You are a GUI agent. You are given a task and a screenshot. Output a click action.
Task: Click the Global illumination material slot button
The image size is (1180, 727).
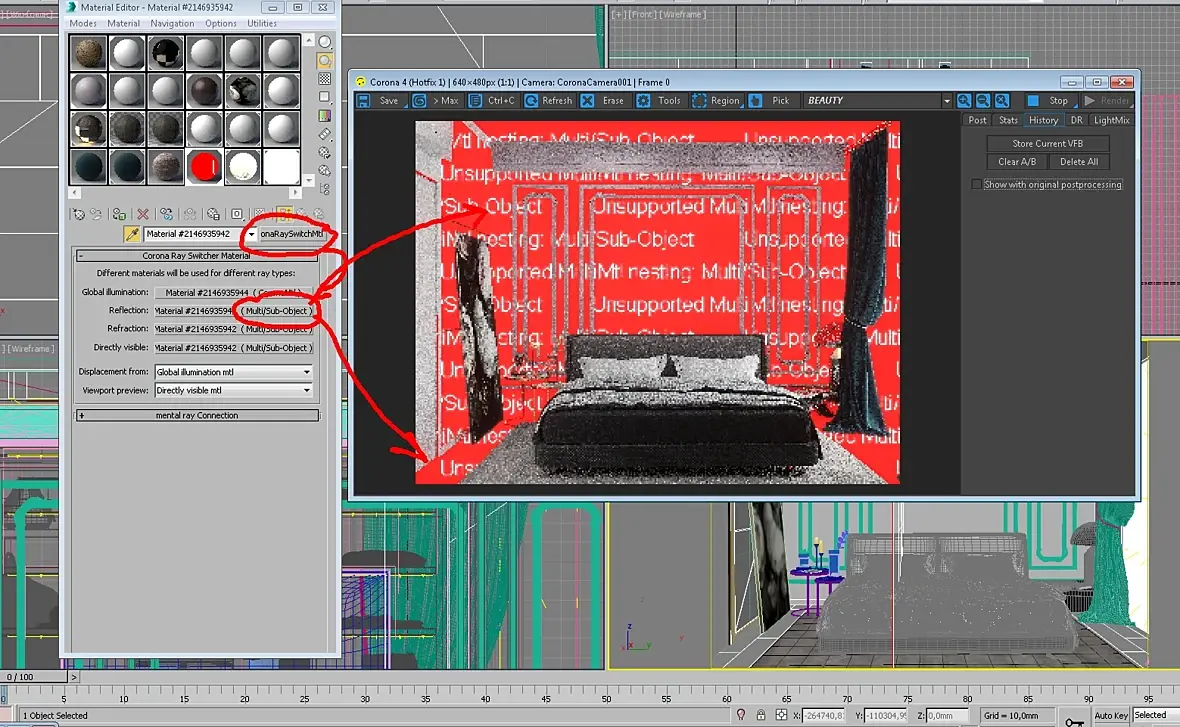click(x=233, y=293)
